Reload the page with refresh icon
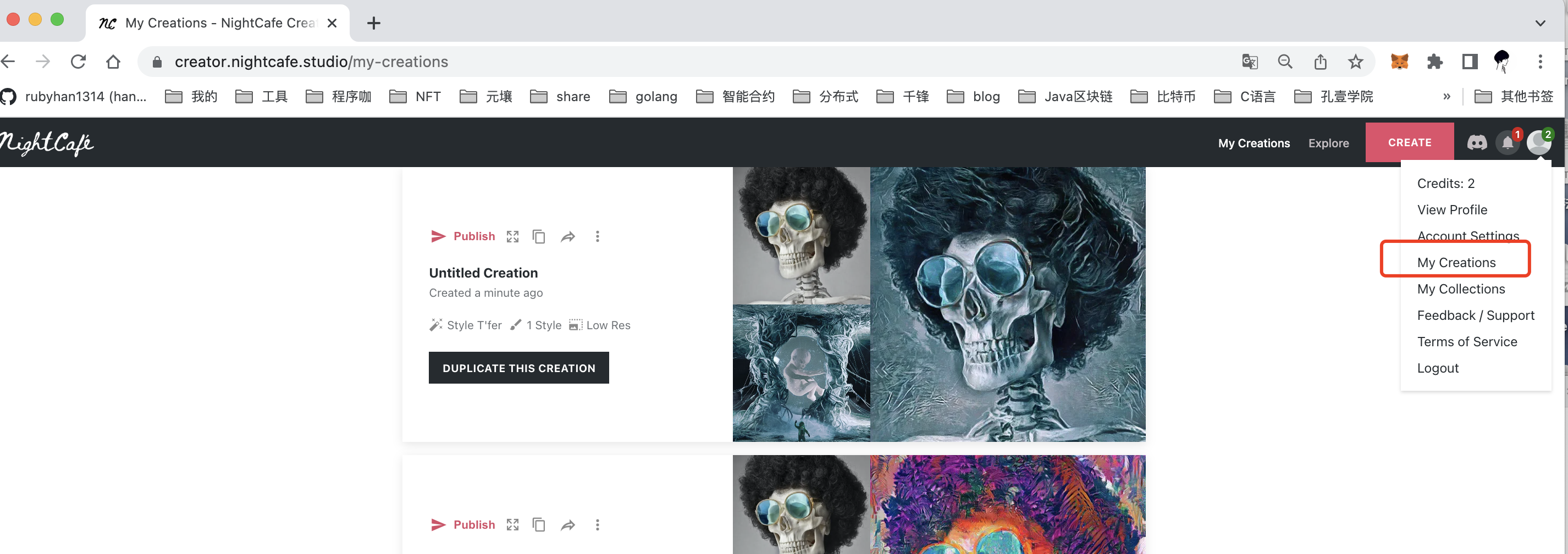The image size is (1568, 554). pos(78,62)
